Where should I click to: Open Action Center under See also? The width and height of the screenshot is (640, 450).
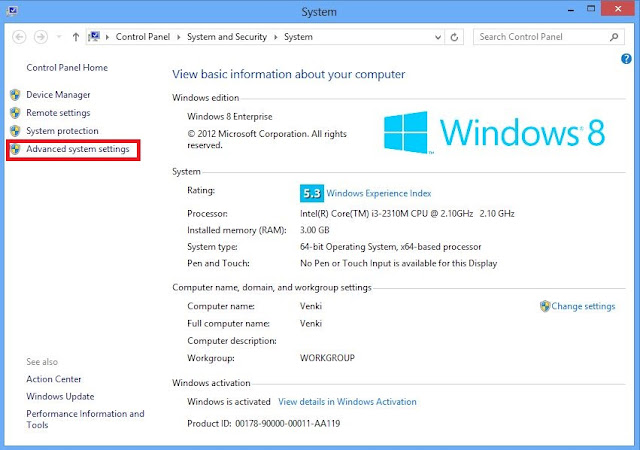point(54,379)
